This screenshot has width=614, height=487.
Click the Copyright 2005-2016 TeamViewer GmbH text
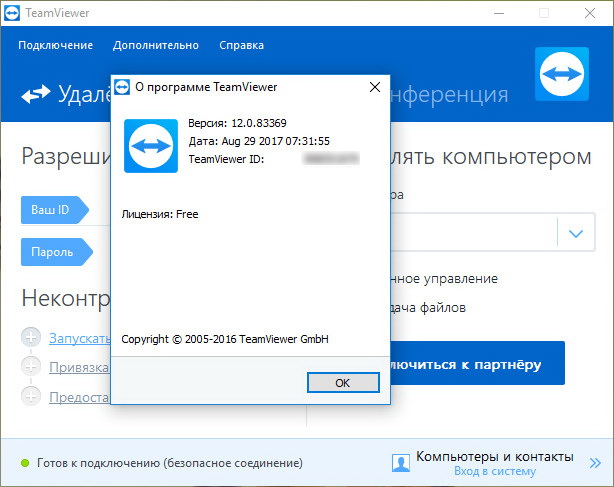coord(225,339)
